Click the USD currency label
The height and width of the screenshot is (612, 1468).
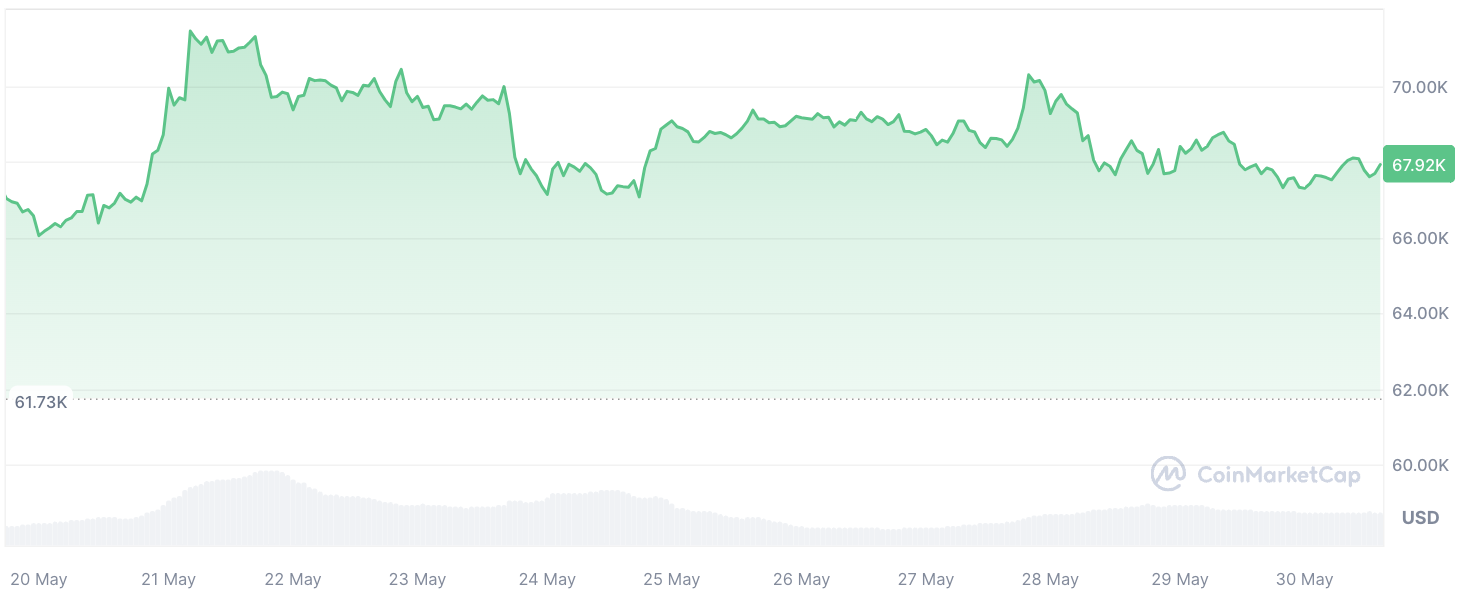pyautogui.click(x=1420, y=518)
